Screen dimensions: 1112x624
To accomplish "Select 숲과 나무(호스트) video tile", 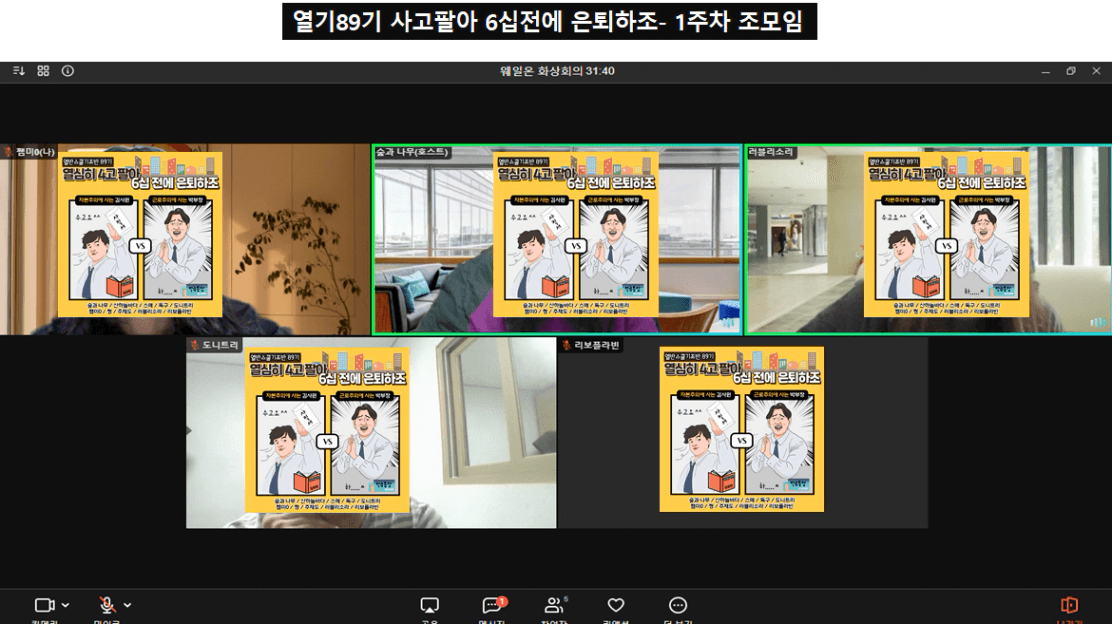I will pos(557,239).
